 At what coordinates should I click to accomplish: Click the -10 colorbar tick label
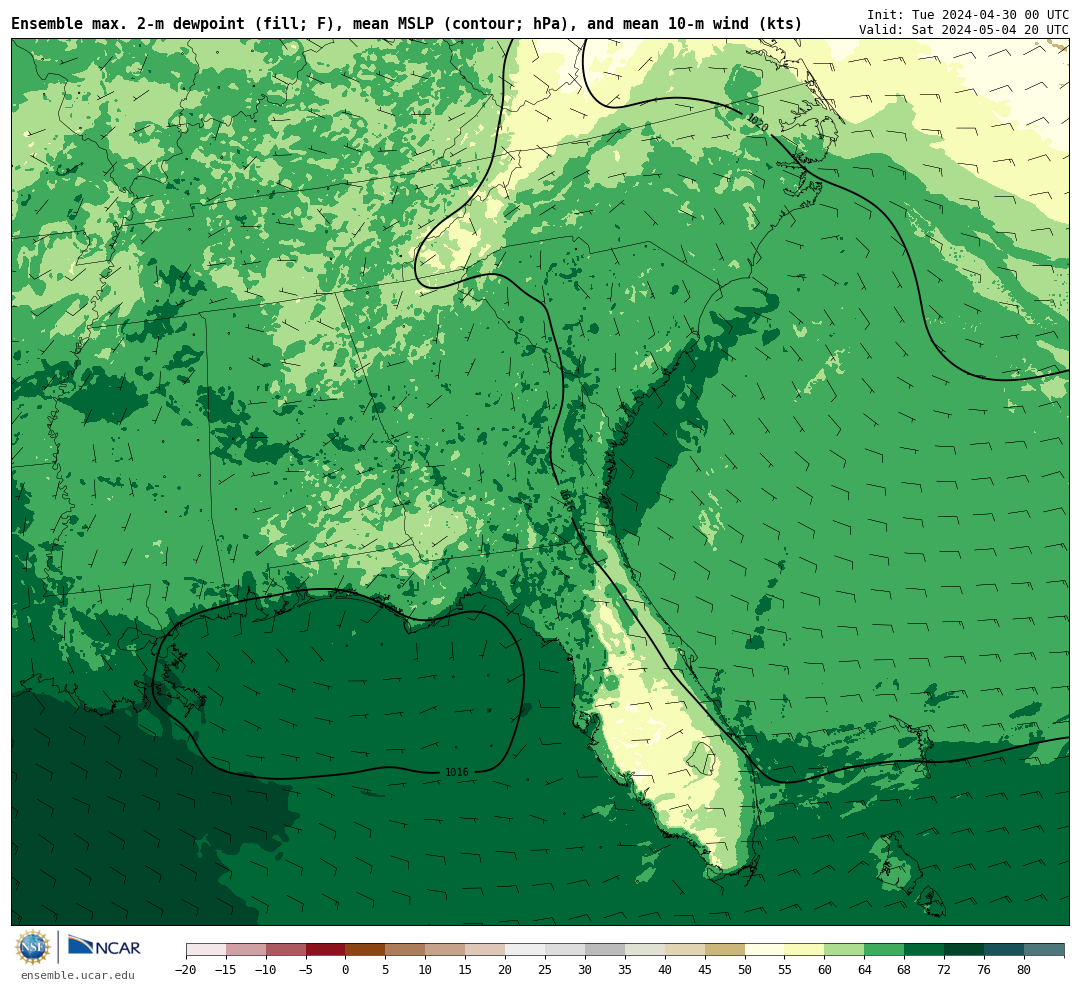pos(266,969)
